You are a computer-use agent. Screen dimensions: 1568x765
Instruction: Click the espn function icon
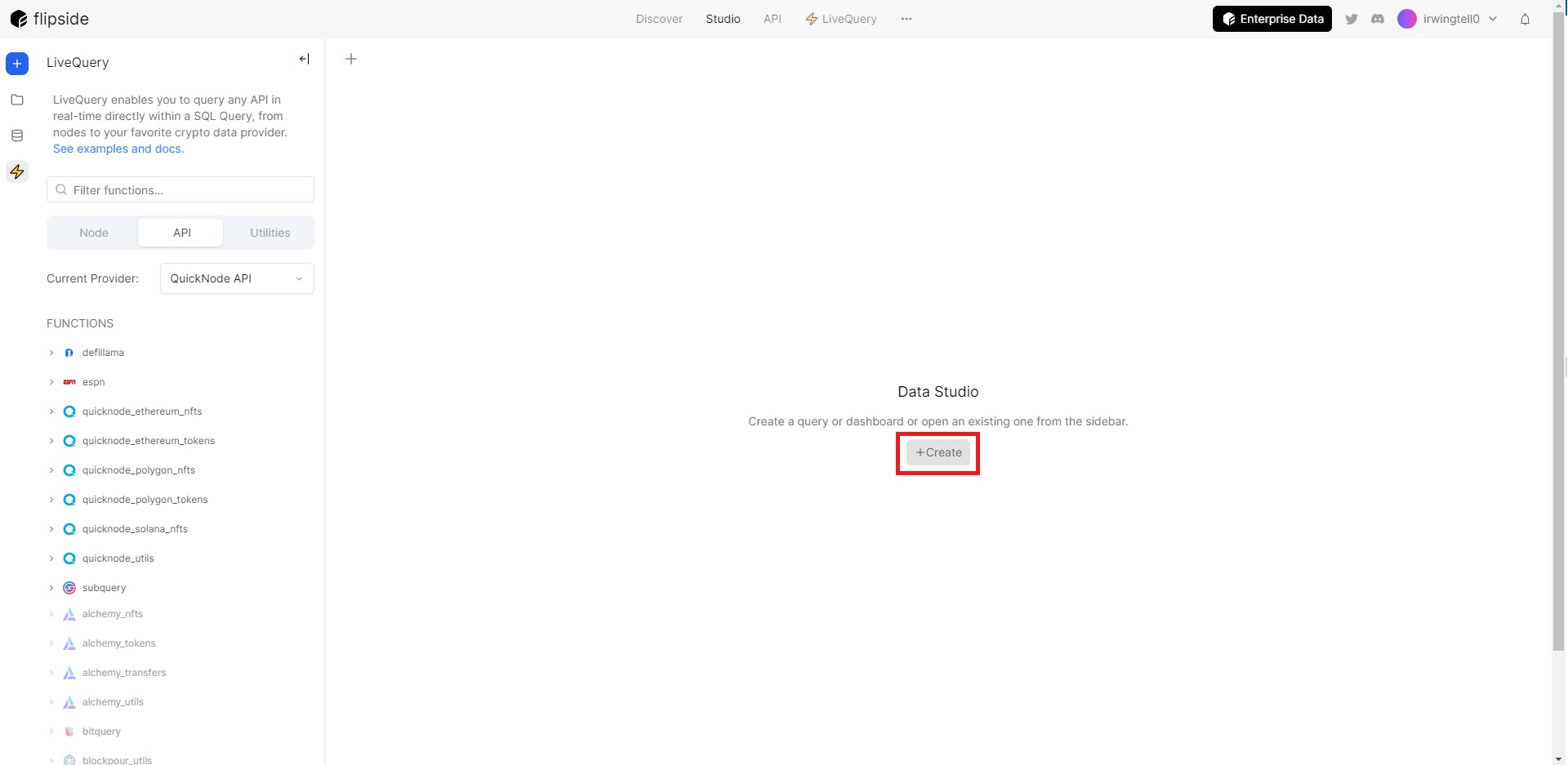pos(69,382)
